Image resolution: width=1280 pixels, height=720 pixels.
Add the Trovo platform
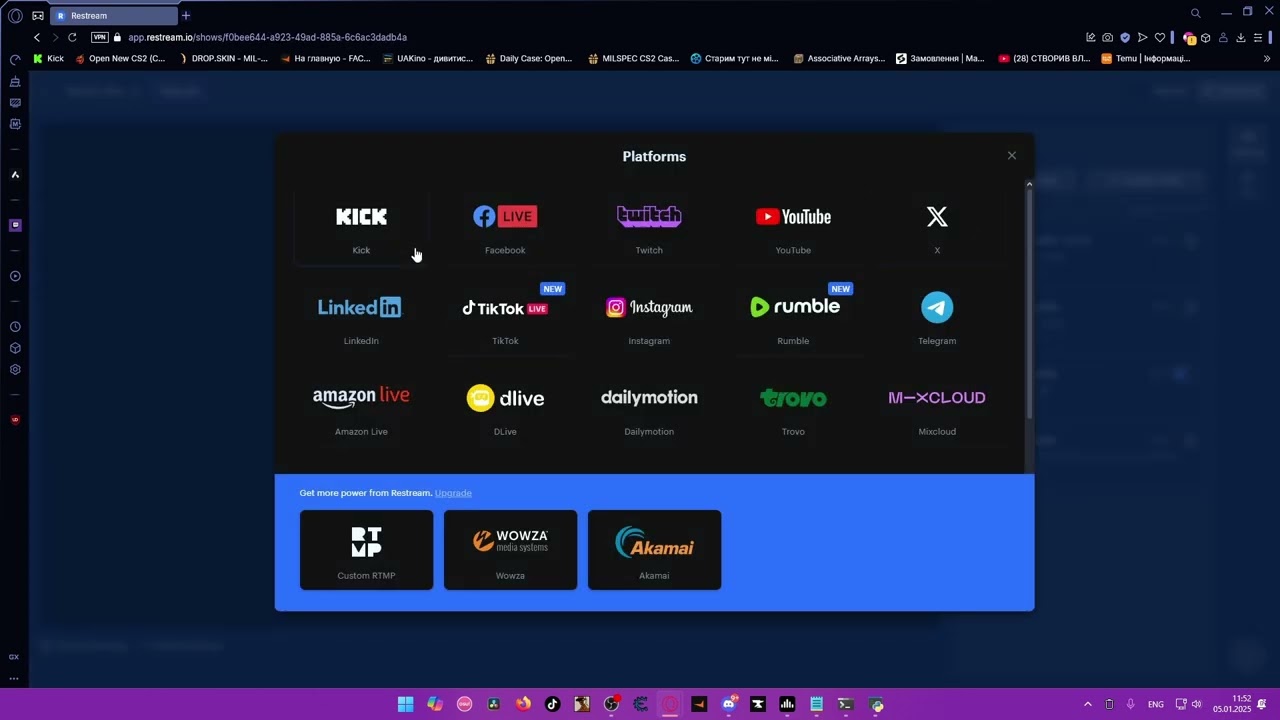tap(793, 411)
